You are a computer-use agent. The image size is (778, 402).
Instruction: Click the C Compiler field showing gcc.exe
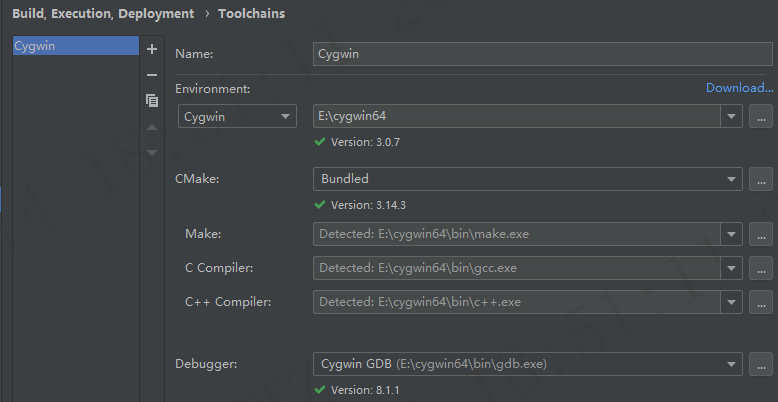(517, 268)
